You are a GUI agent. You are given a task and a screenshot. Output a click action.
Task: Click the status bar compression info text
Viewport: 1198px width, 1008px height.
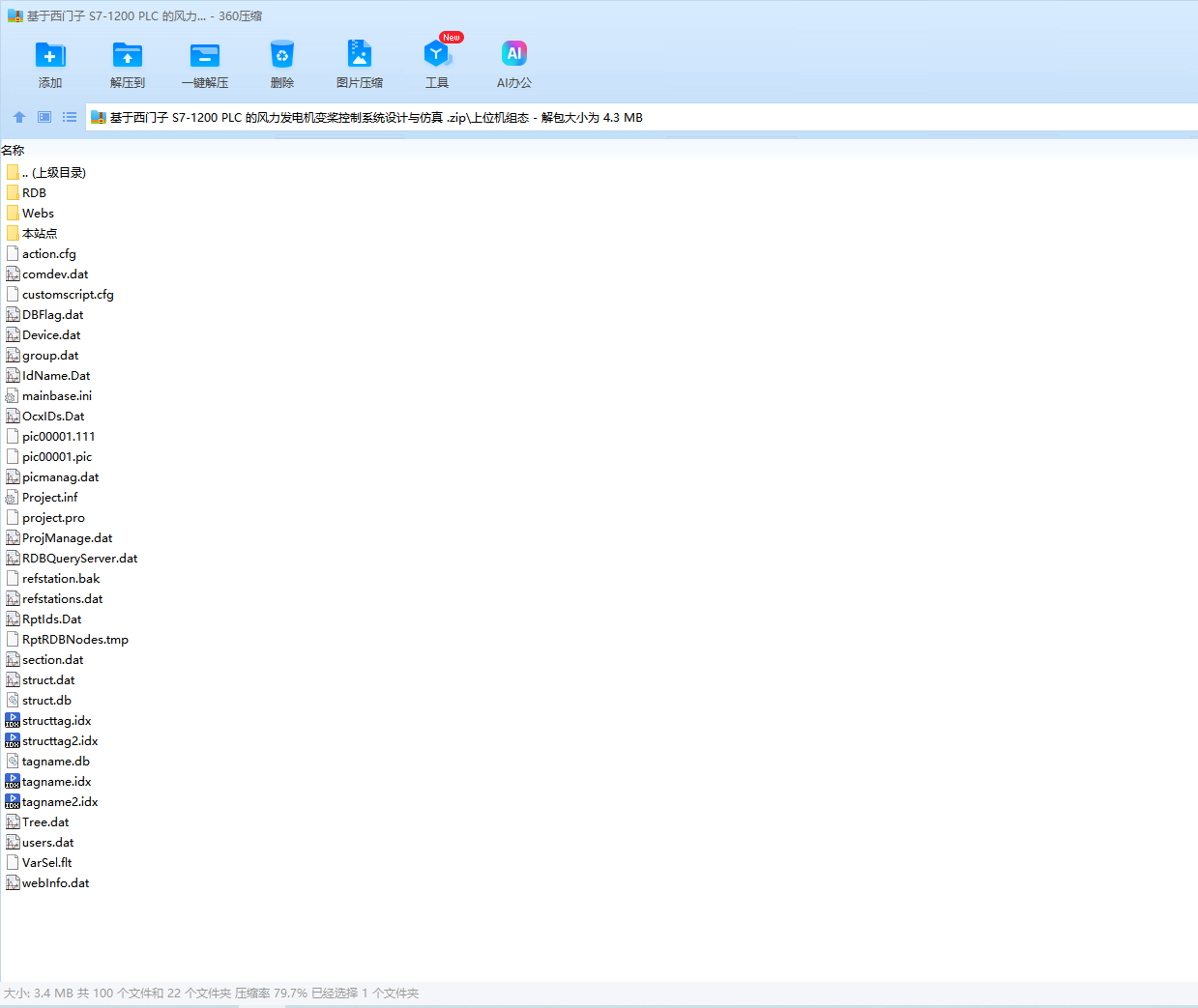(211, 994)
